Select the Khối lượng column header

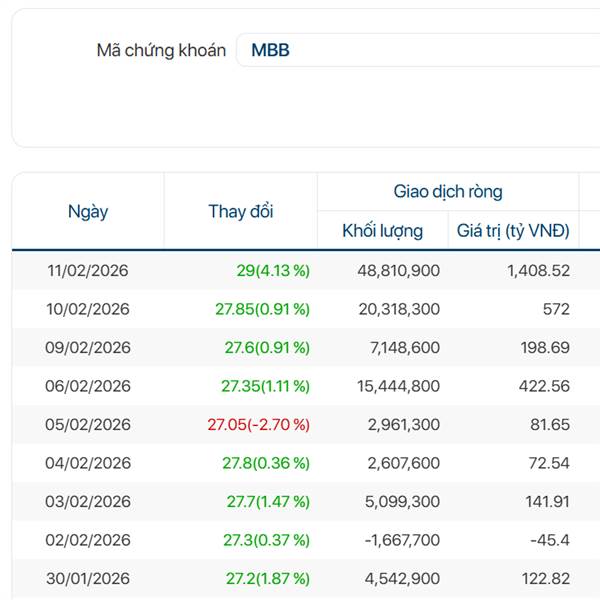click(x=382, y=231)
